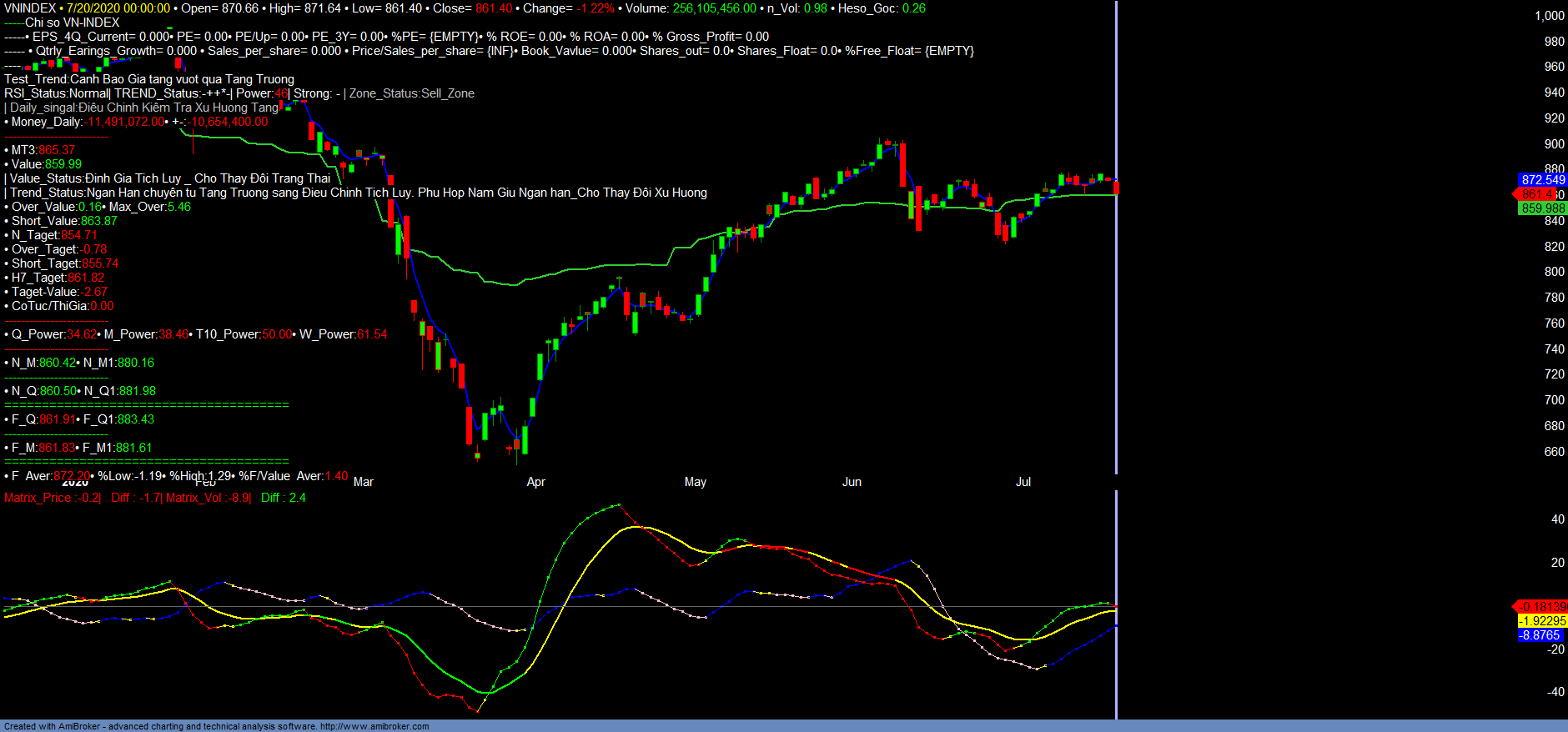Click the red -0.18139 indicator tag
Image resolution: width=1568 pixels, height=732 pixels.
(1542, 607)
